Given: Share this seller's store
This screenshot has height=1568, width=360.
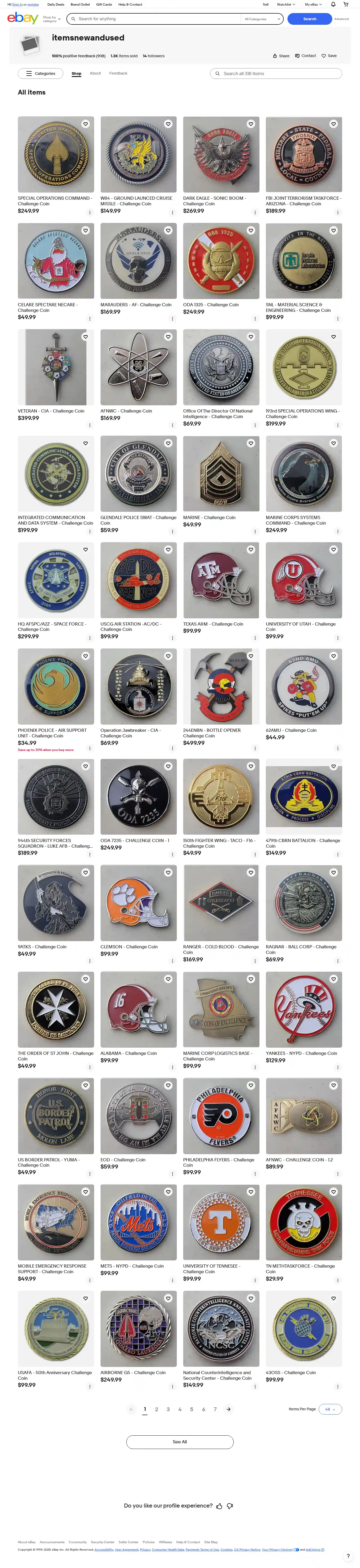Looking at the screenshot, I should click(281, 56).
